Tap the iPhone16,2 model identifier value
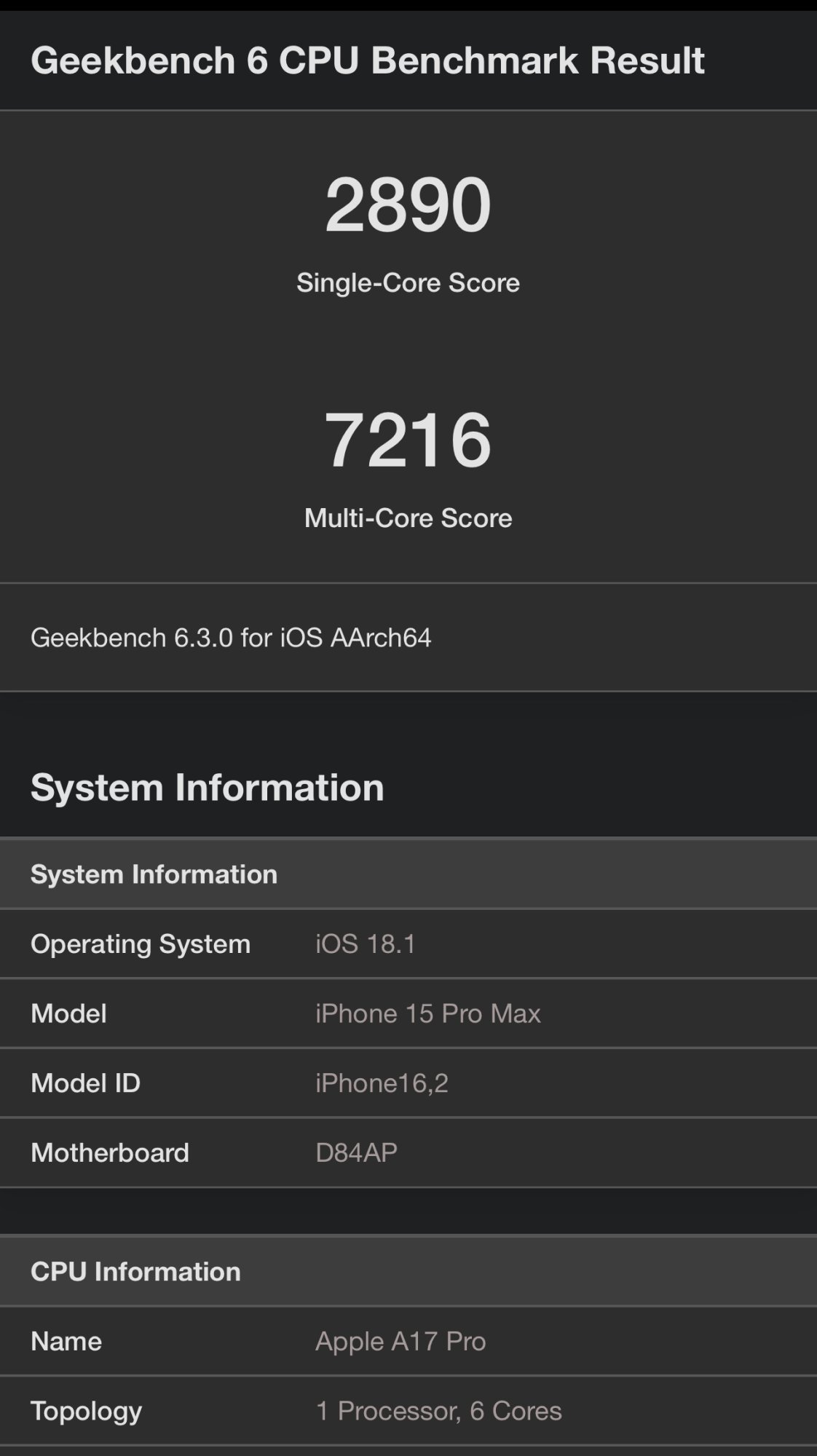 (x=382, y=1083)
